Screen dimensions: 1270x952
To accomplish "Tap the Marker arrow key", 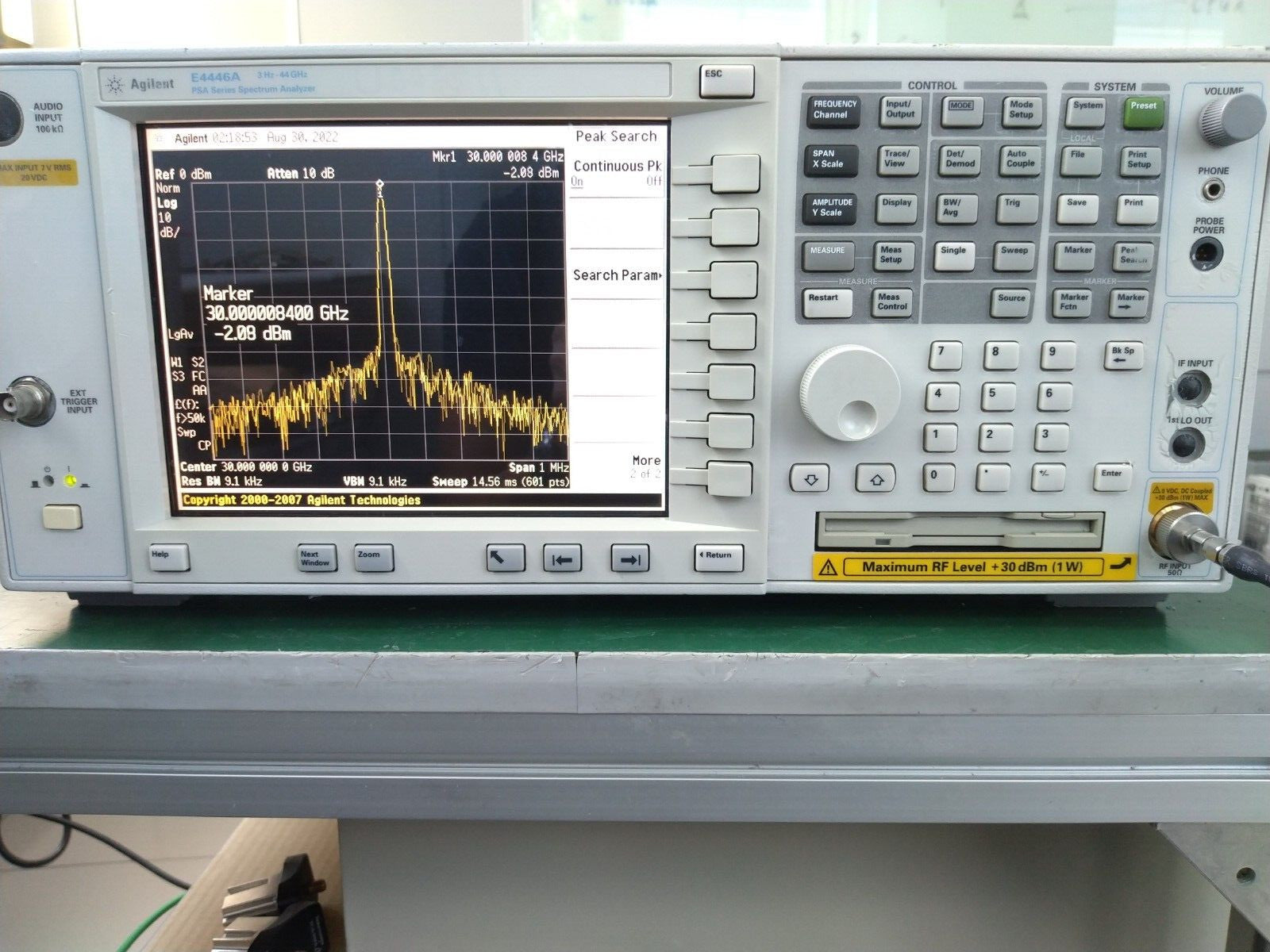I will (1130, 304).
